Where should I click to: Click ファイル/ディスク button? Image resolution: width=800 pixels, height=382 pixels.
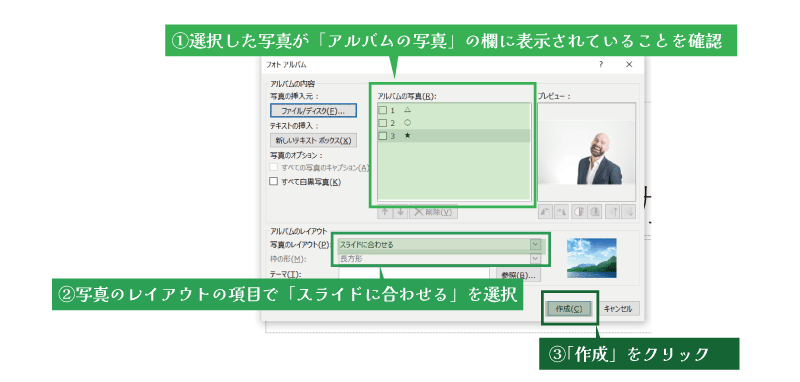click(313, 111)
